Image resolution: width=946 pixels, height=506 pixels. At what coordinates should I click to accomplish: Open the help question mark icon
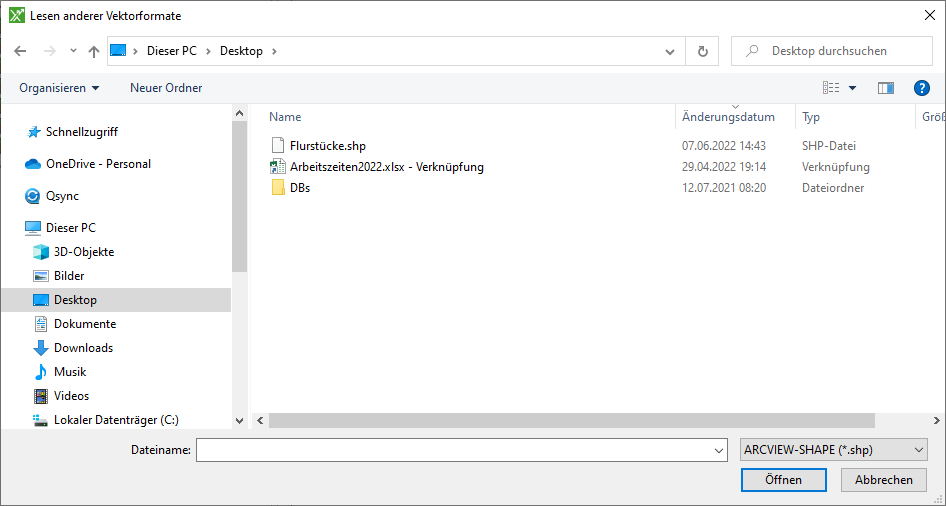tap(922, 88)
